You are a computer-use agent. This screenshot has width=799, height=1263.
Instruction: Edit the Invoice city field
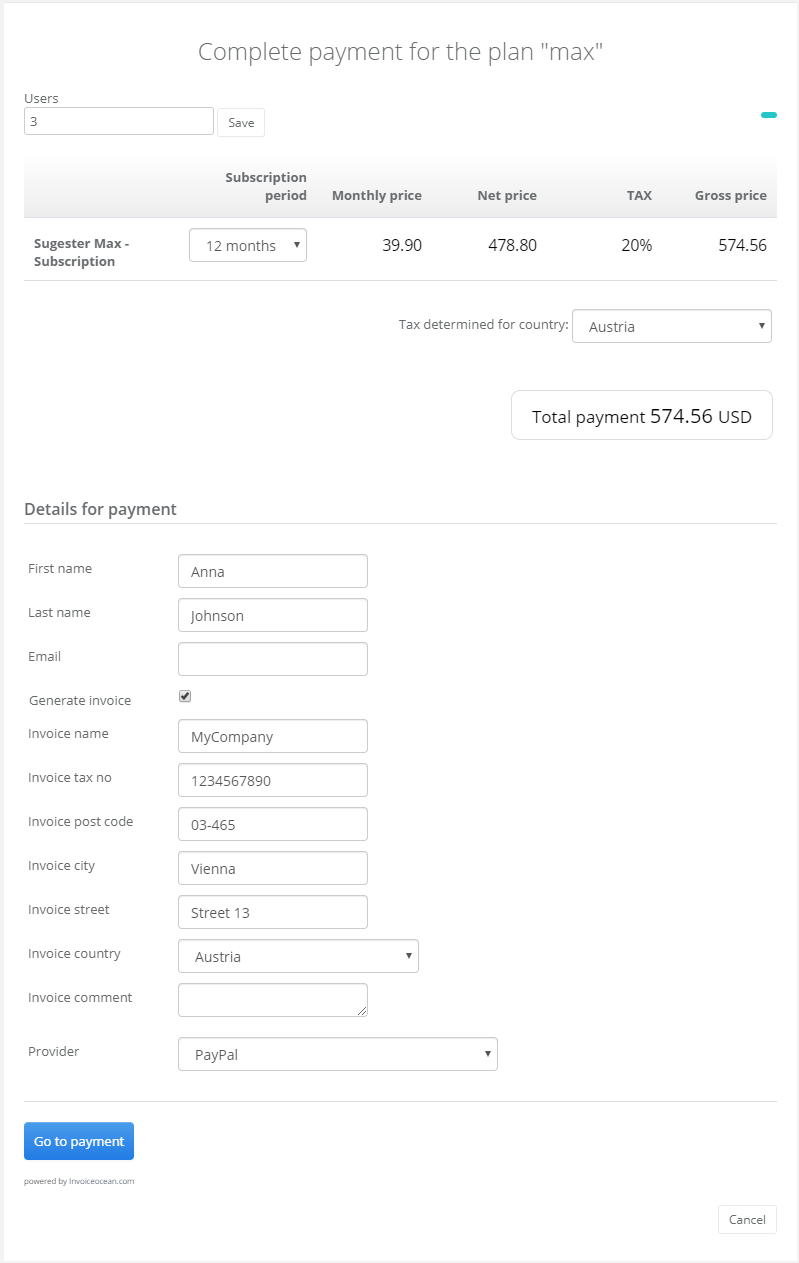272,868
